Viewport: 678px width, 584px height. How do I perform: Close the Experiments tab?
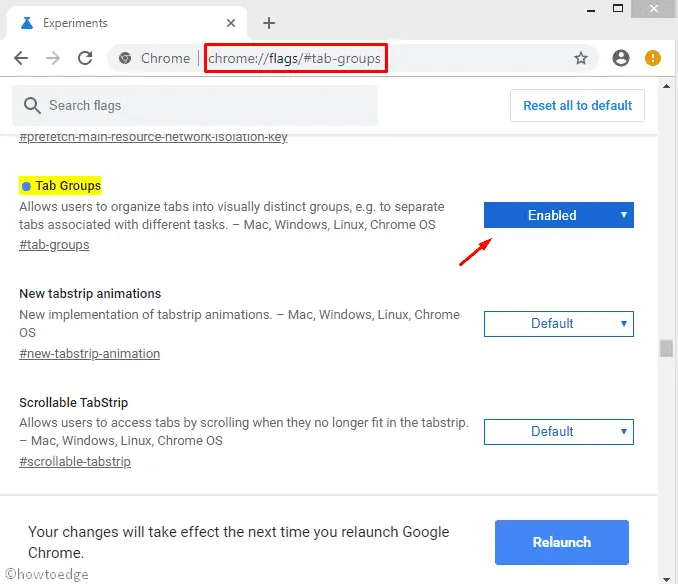pyautogui.click(x=231, y=23)
